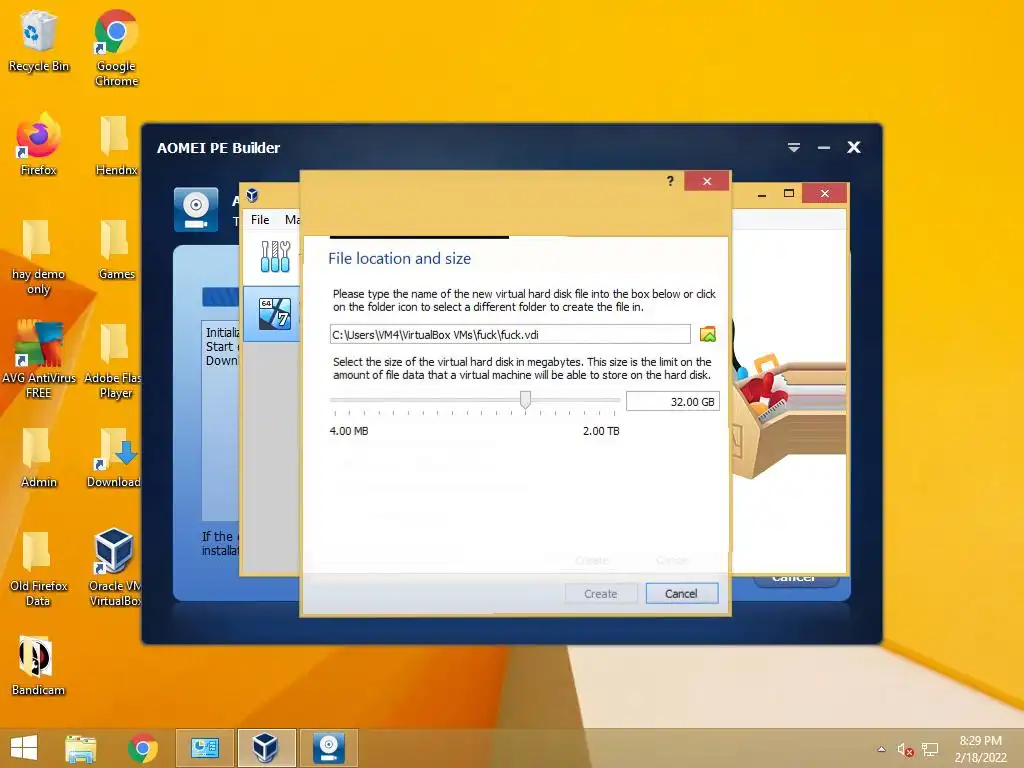The width and height of the screenshot is (1024, 768).
Task: Select the Old Firefox Data folder
Action: point(39,568)
